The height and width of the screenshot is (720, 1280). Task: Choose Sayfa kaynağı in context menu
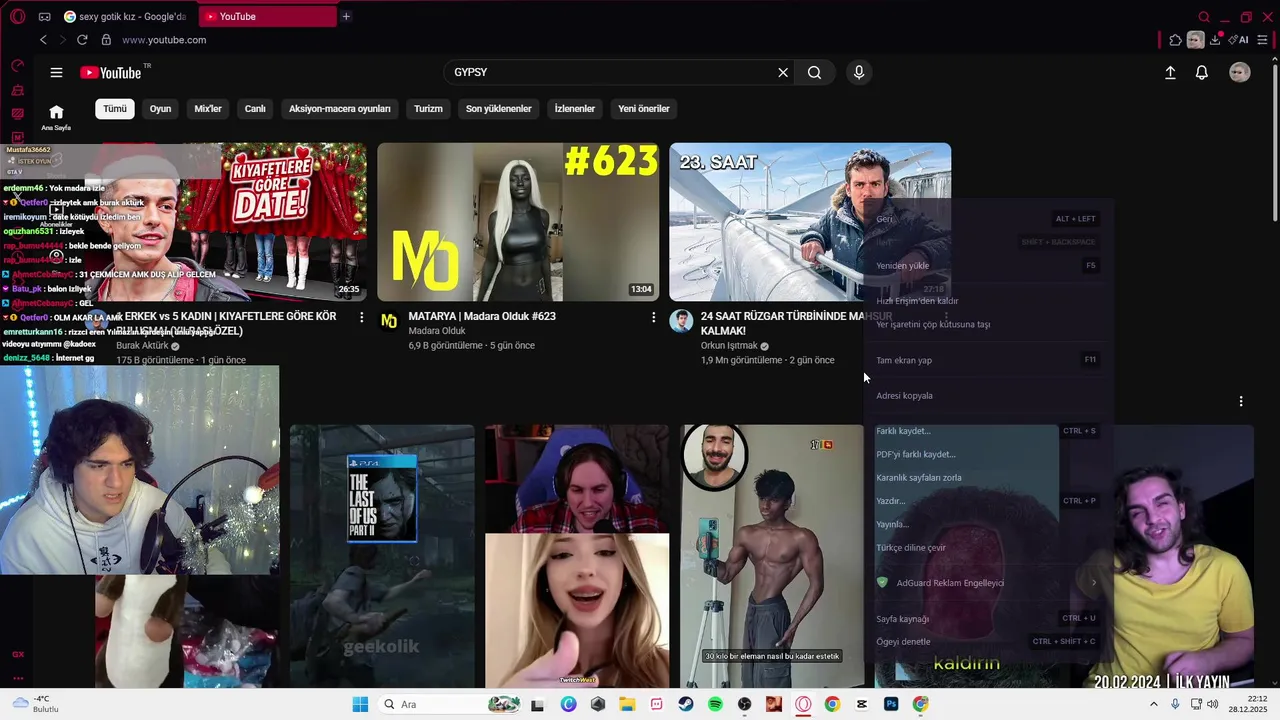(987, 618)
